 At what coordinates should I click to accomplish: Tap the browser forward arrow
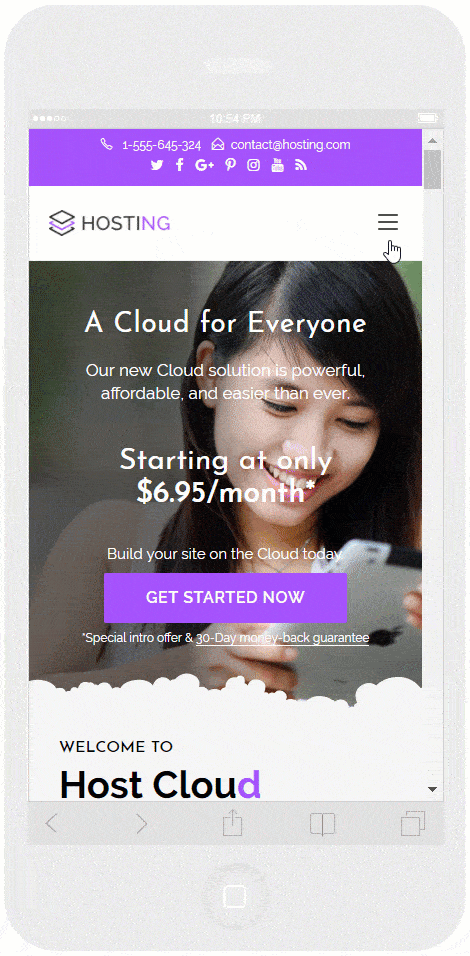(x=141, y=824)
